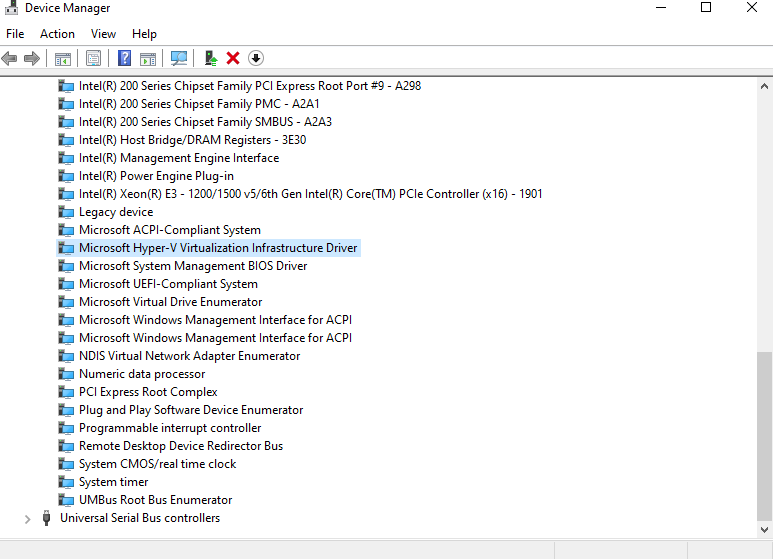Click the icon beside Microsoft Virtual Drive Enumerator
This screenshot has width=773, height=559.
click(66, 302)
